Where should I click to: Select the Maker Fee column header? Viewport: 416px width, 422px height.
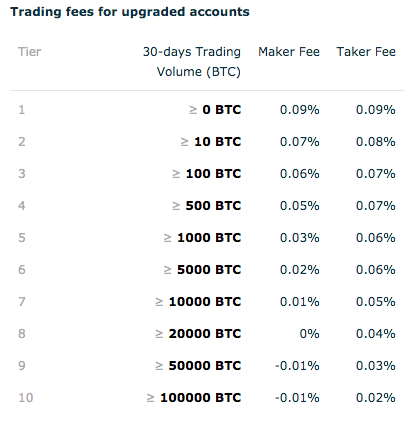pyautogui.click(x=289, y=52)
